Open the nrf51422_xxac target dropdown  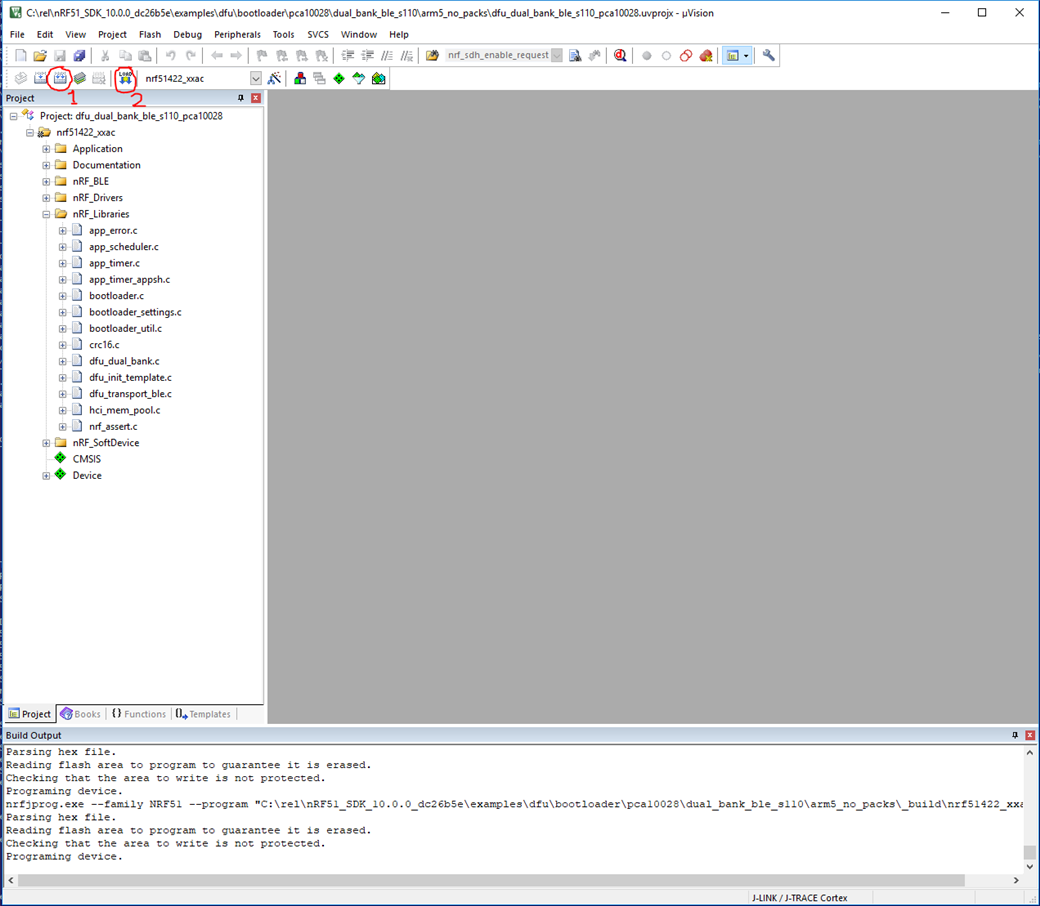[x=256, y=78]
